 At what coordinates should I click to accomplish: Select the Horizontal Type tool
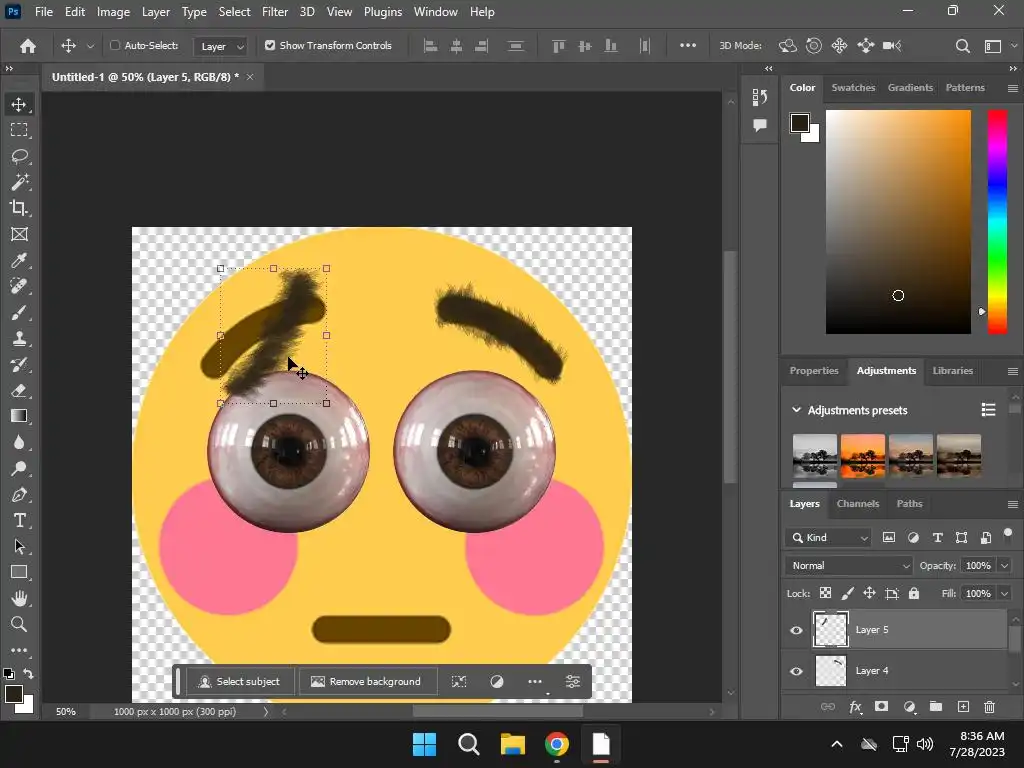[x=19, y=521]
